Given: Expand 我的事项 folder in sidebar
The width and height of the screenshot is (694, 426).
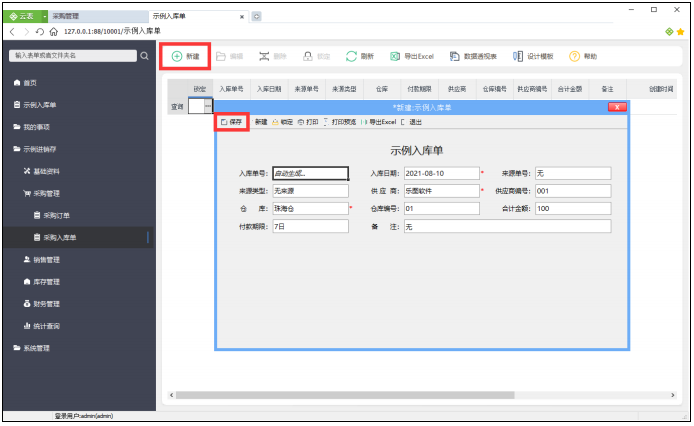Looking at the screenshot, I should (x=31, y=127).
